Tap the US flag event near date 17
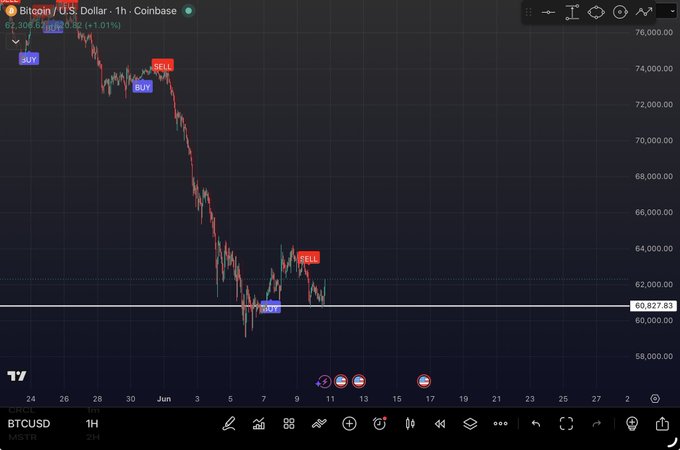 [424, 381]
